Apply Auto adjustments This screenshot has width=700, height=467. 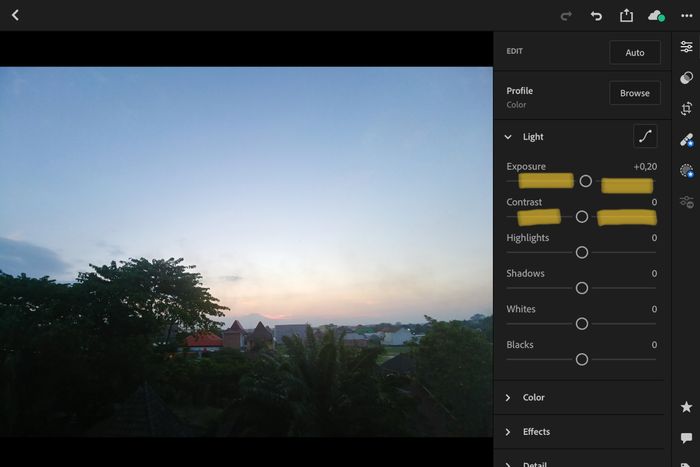635,52
